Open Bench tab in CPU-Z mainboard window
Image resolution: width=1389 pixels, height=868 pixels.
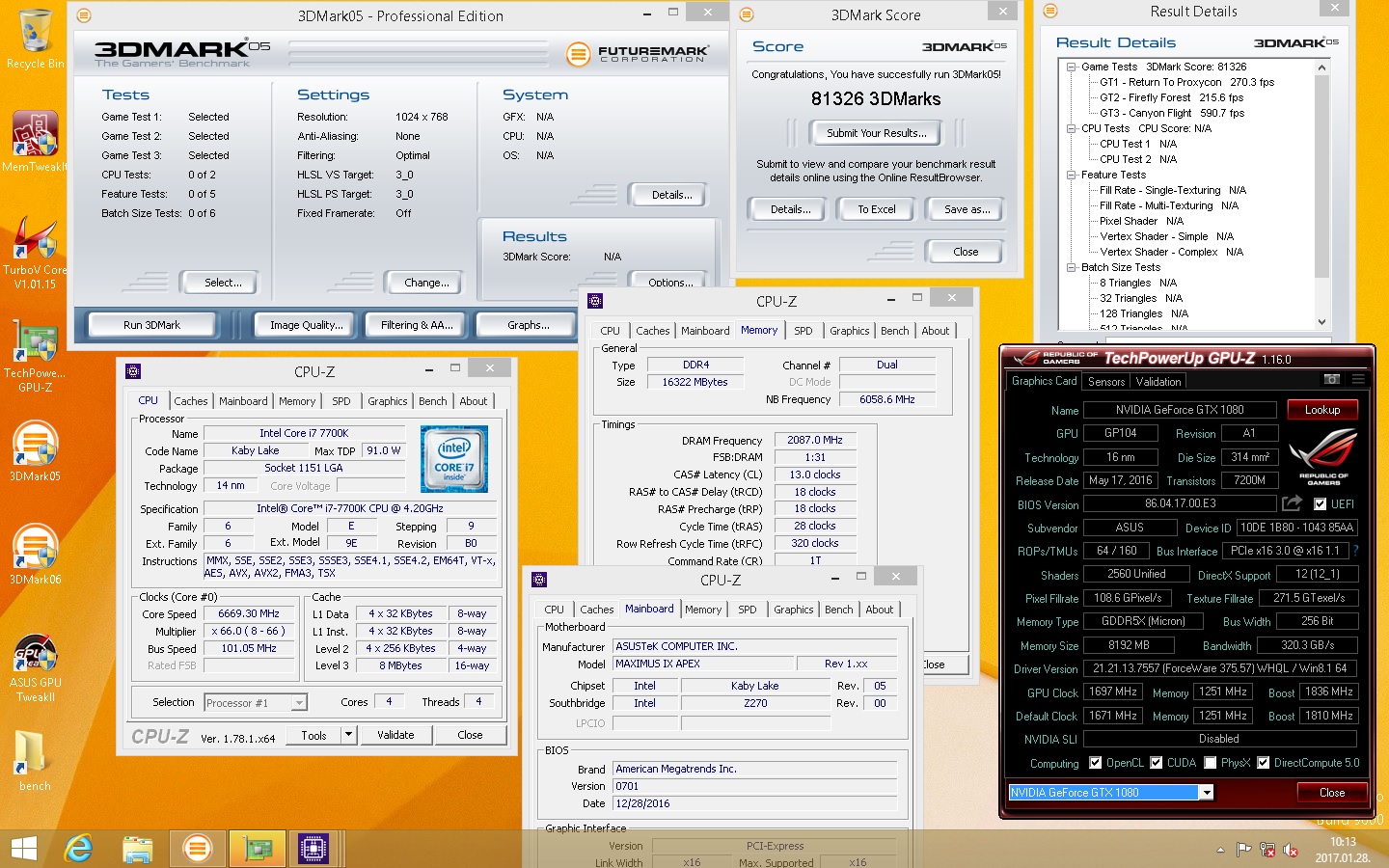(839, 610)
